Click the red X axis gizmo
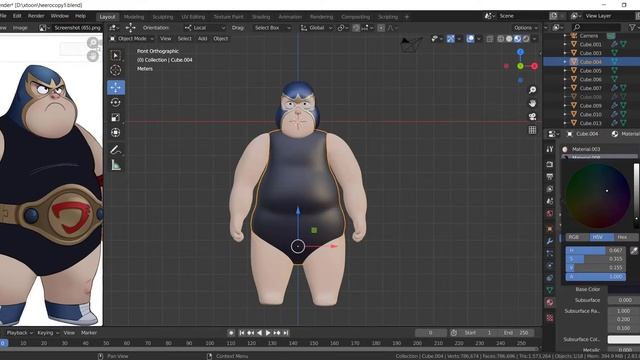 click(x=534, y=66)
